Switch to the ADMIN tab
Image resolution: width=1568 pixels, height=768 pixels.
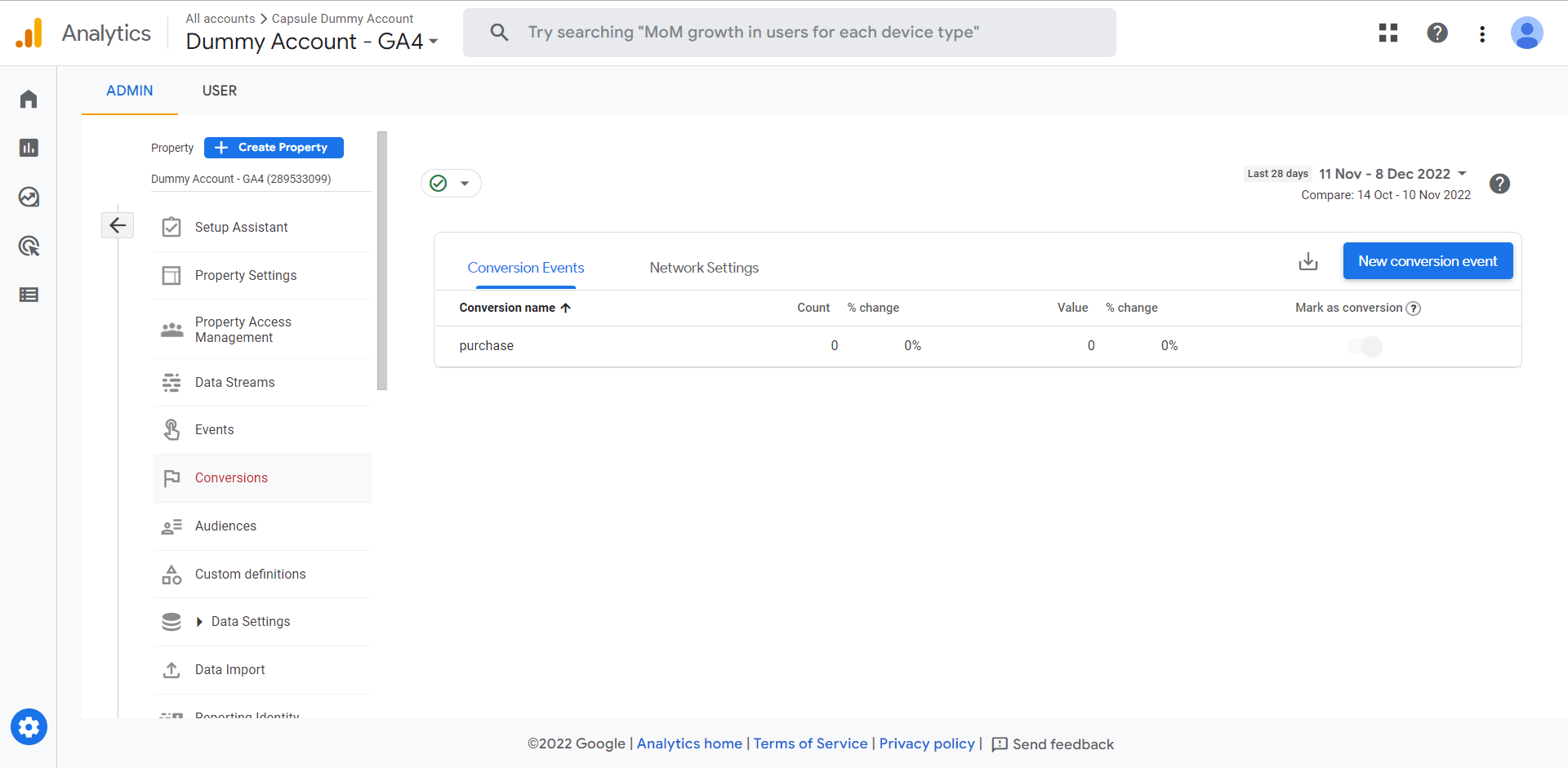(130, 91)
